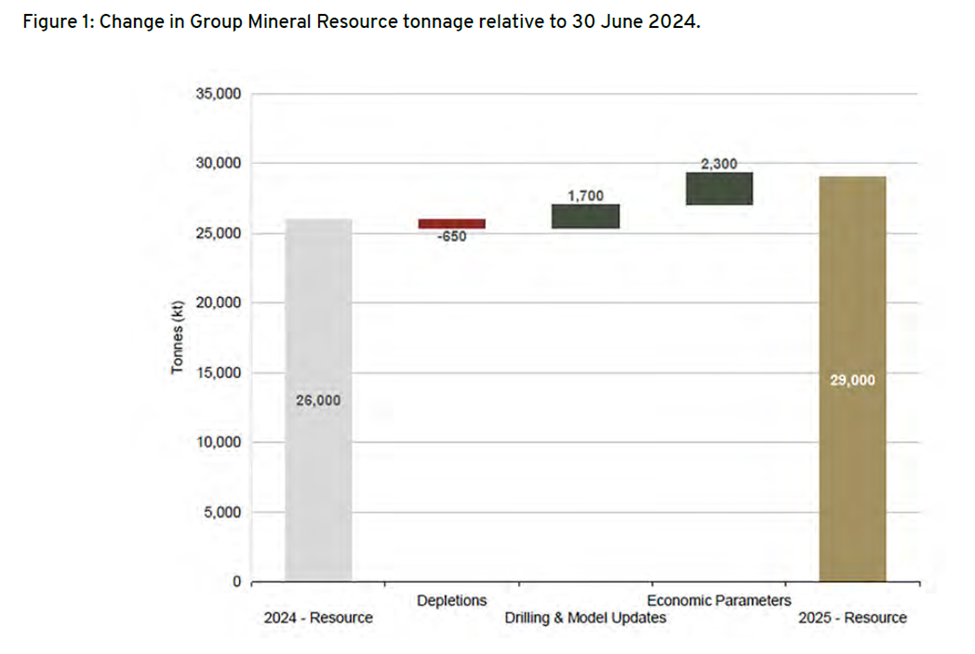Click the '2025 - Resource' axis label
Screen dimensions: 975x654
pos(852,618)
